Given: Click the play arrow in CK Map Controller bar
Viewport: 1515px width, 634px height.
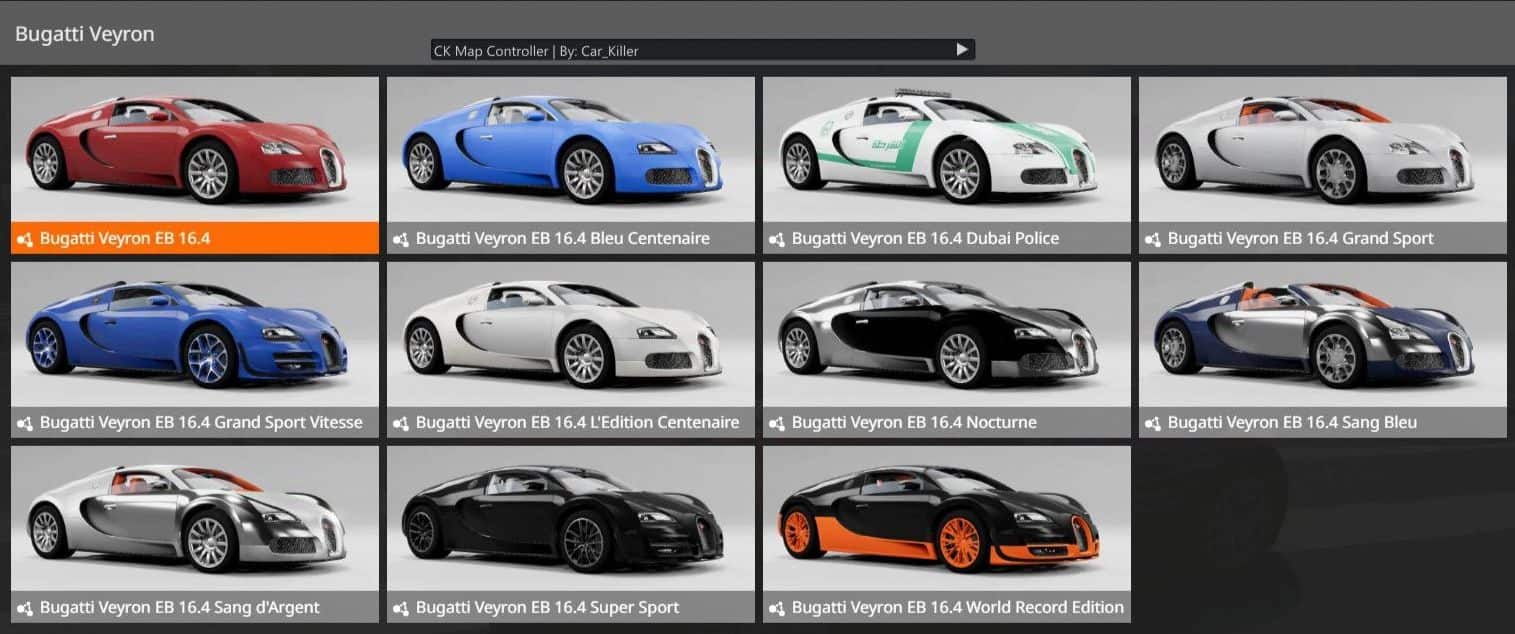Looking at the screenshot, I should [961, 49].
